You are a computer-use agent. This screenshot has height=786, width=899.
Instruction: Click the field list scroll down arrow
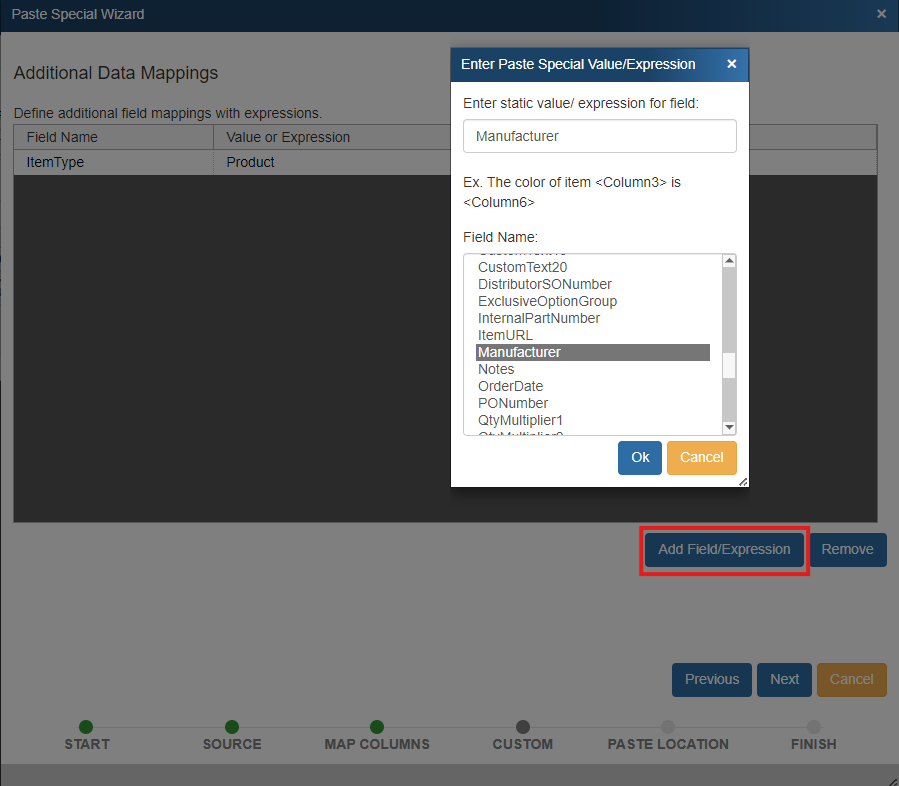(729, 427)
